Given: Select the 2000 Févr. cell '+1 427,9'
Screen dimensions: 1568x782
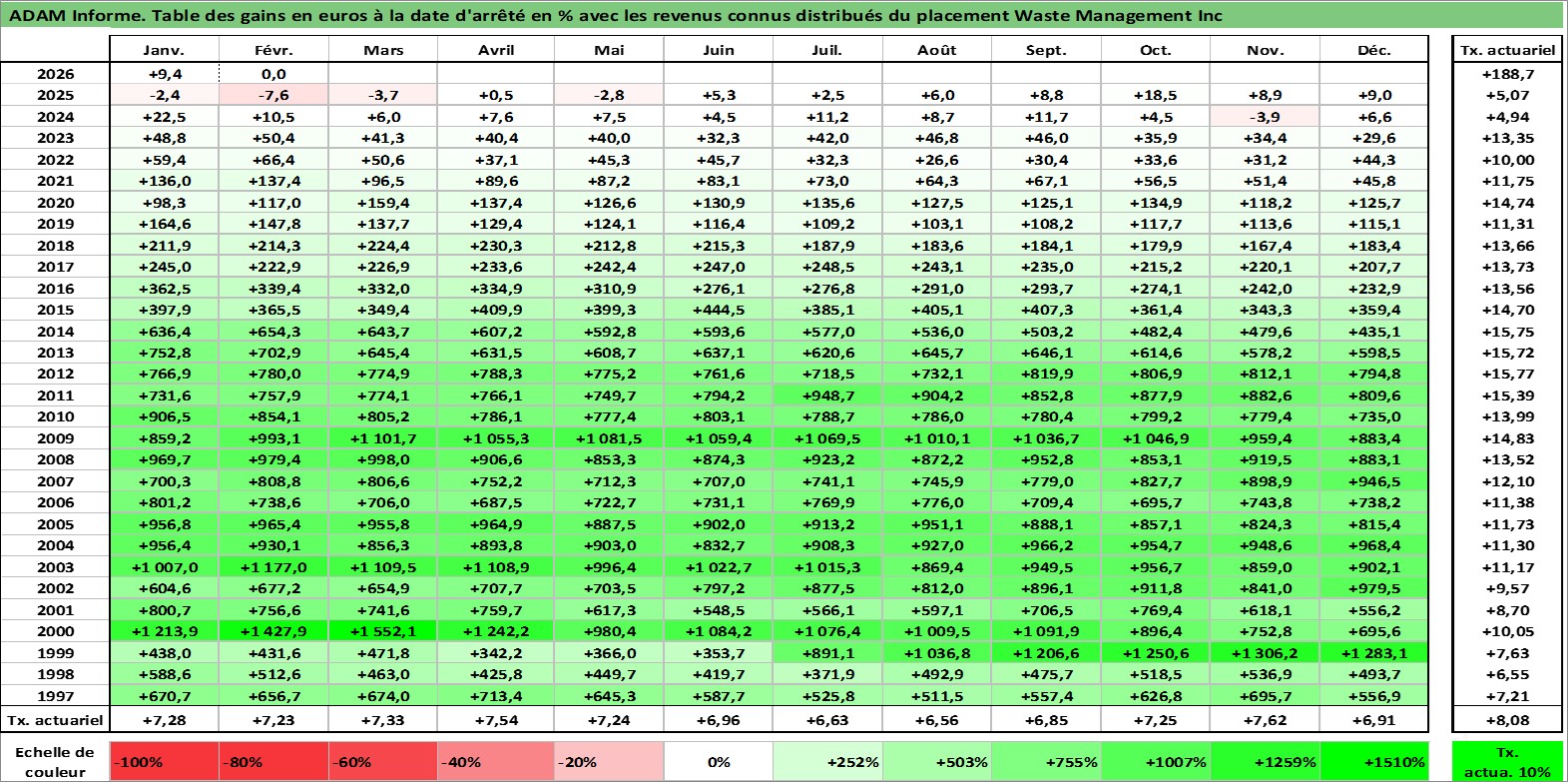Looking at the screenshot, I should click(x=273, y=631).
